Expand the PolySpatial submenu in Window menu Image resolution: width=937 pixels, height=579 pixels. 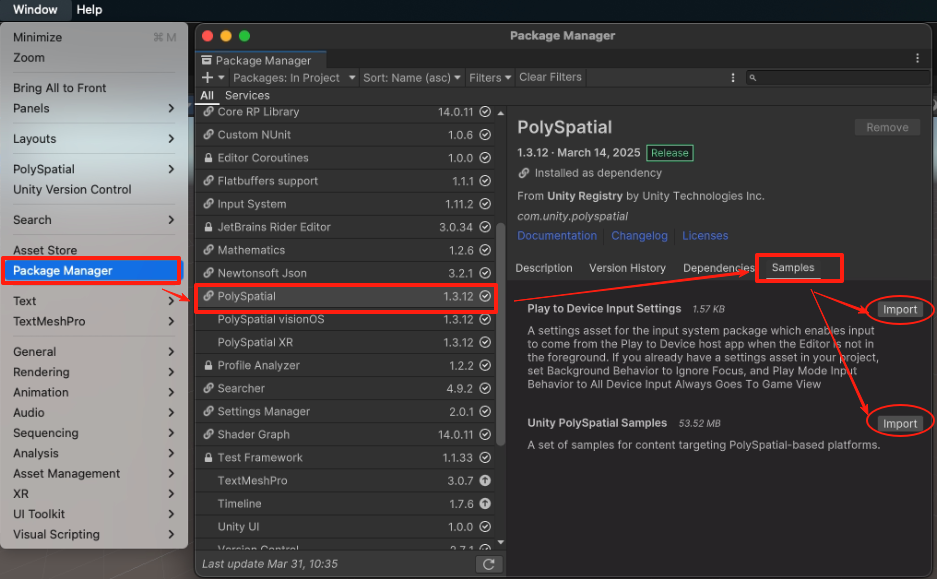[x=171, y=169]
